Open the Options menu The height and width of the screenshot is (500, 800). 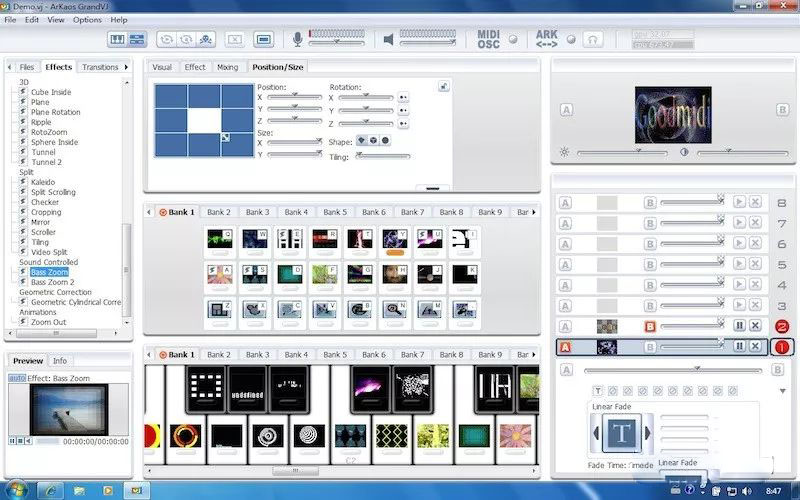pos(87,20)
